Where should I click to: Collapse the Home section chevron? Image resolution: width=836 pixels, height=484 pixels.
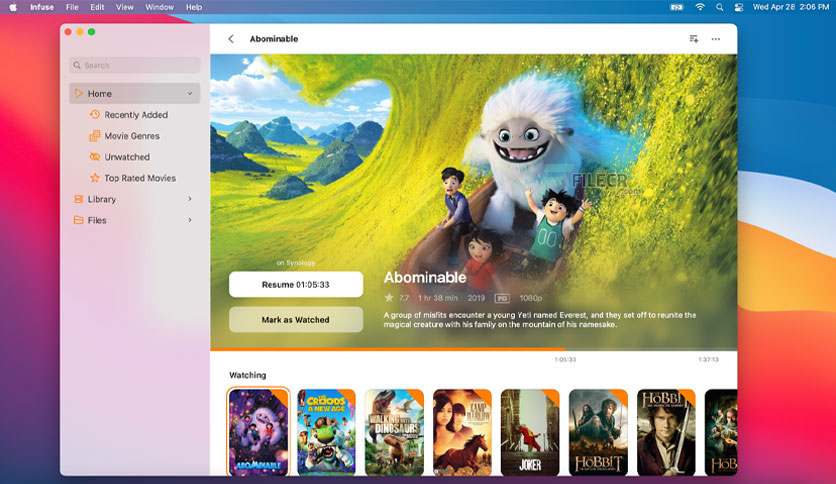point(190,93)
